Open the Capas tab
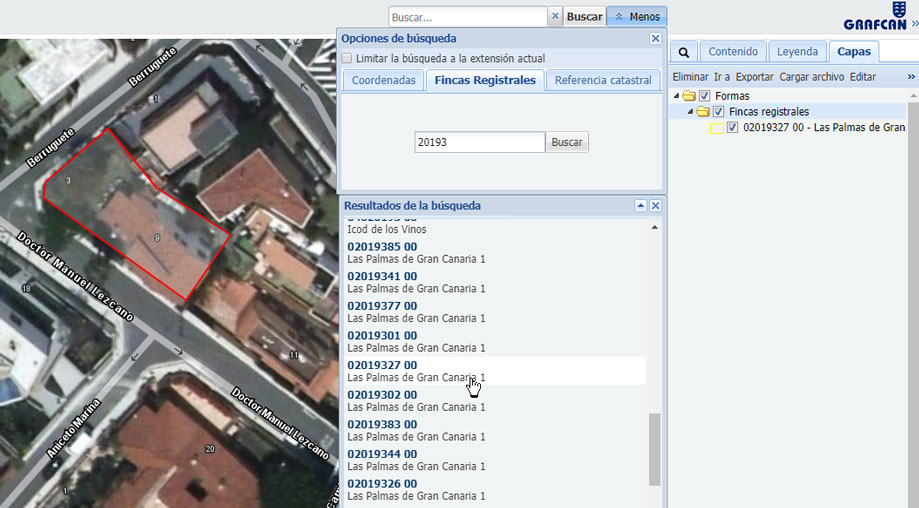The image size is (919, 508). pyautogui.click(x=853, y=52)
